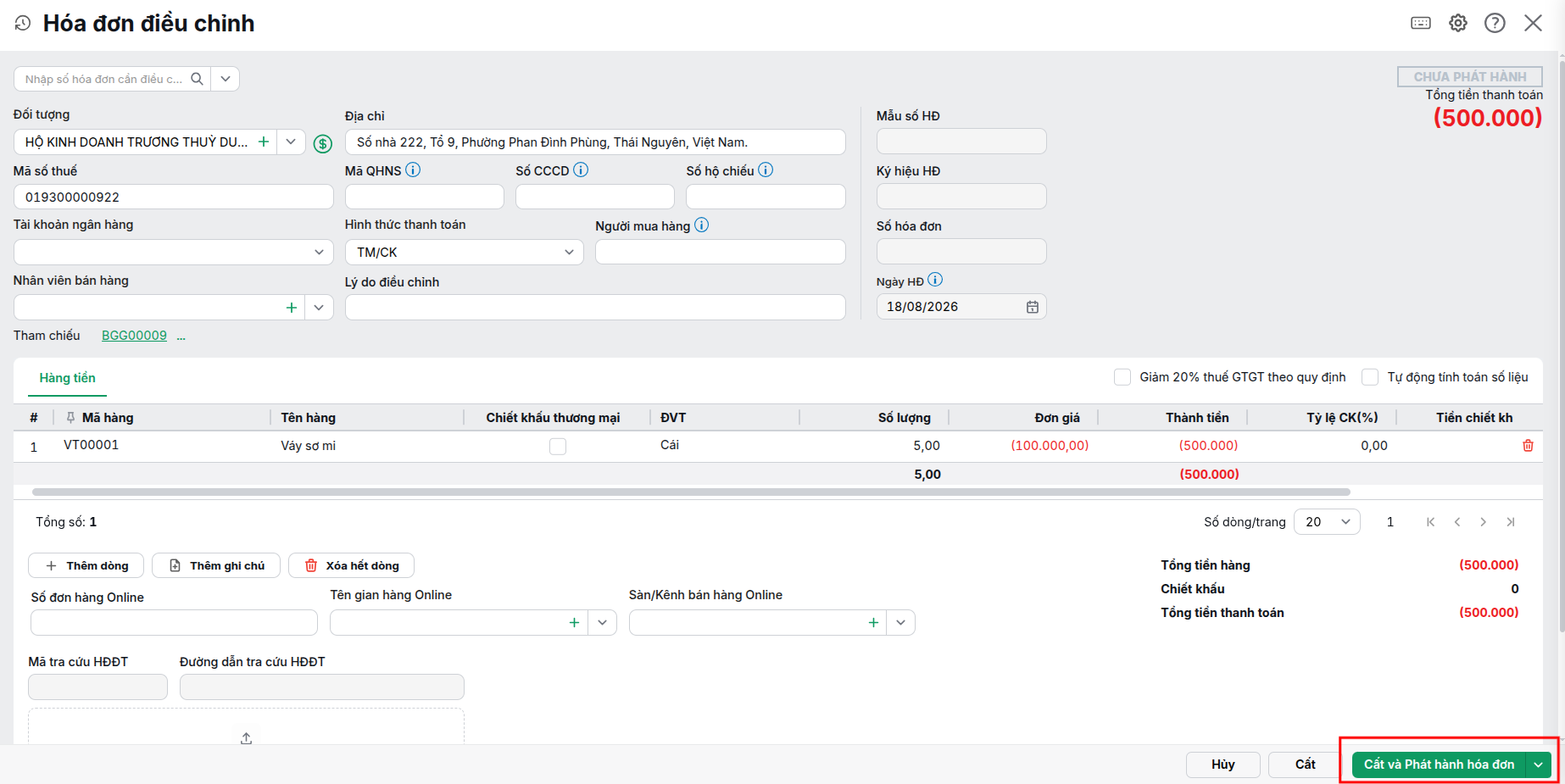This screenshot has height=784, width=1565.
Task: Expand the Tài khoản ngân hàng dropdown
Action: (319, 252)
